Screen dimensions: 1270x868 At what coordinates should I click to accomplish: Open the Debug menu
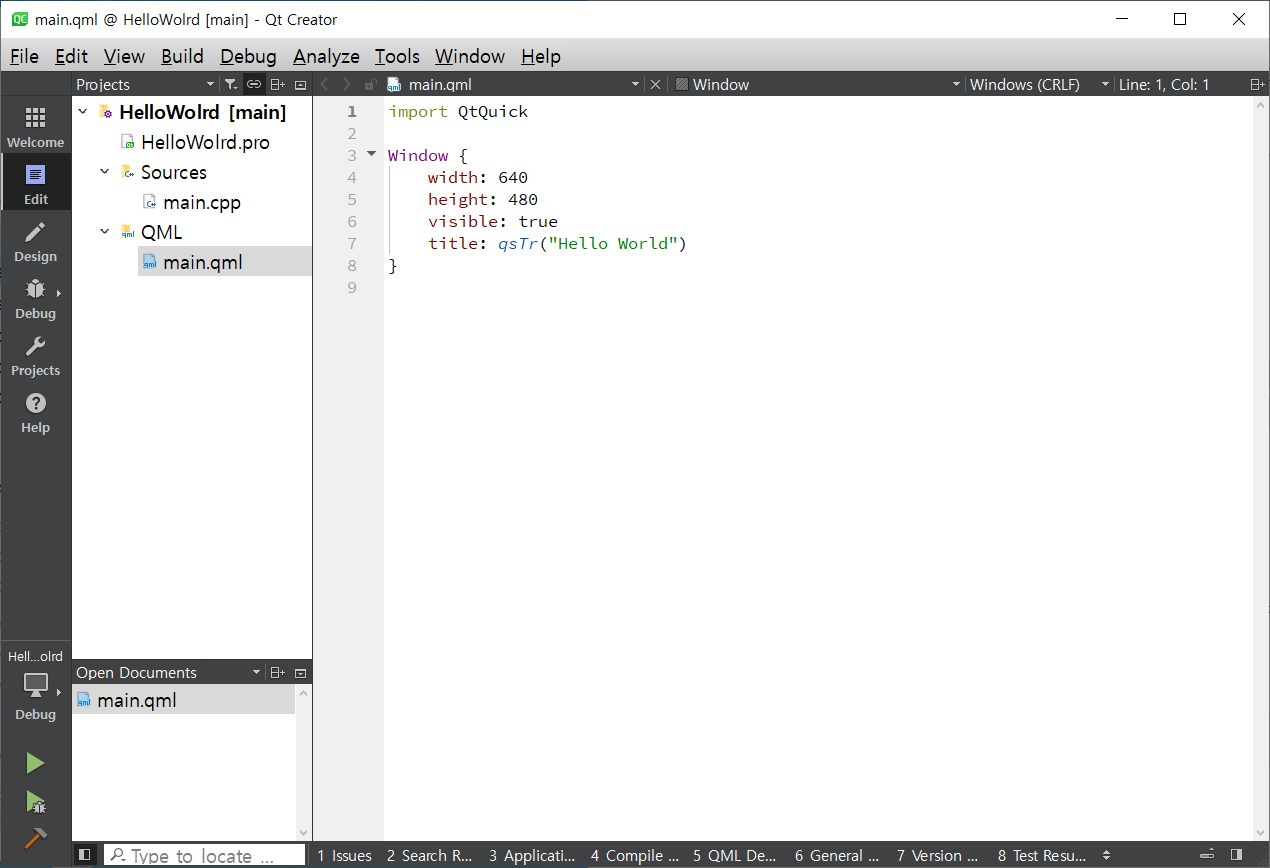(x=248, y=56)
